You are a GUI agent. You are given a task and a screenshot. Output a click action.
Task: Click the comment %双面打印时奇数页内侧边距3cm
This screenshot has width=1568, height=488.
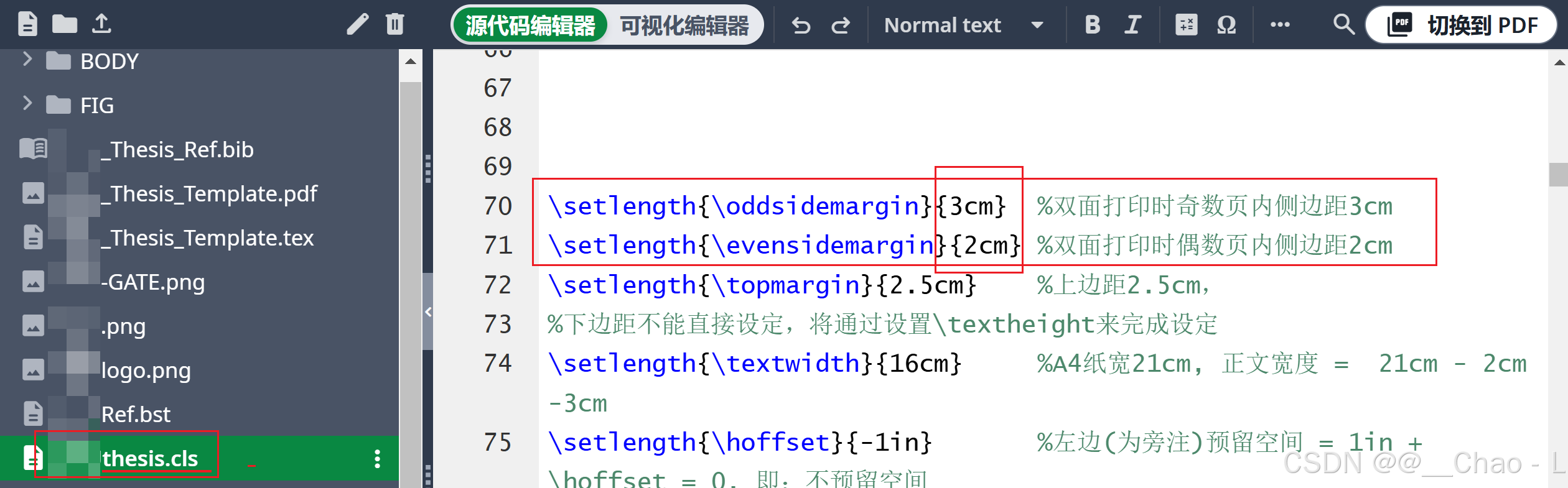[x=1215, y=206]
